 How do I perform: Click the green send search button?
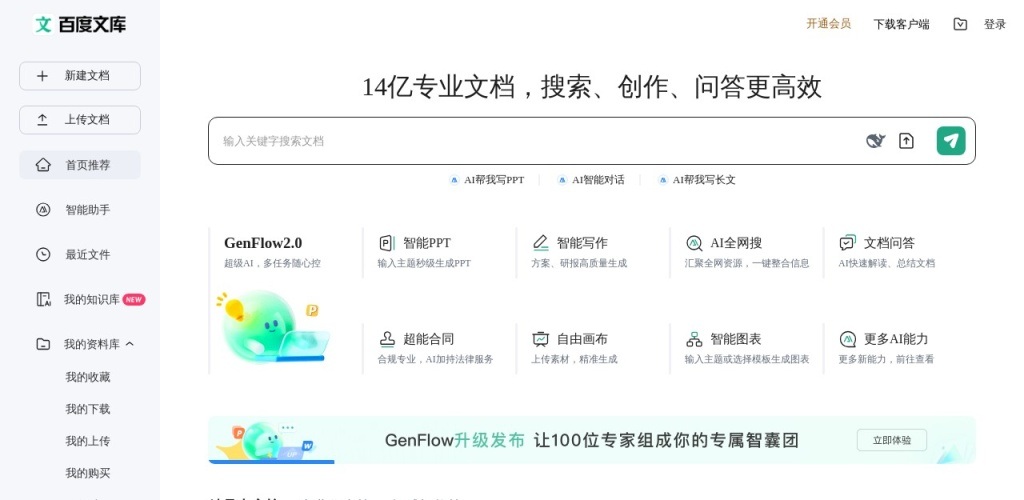click(951, 141)
